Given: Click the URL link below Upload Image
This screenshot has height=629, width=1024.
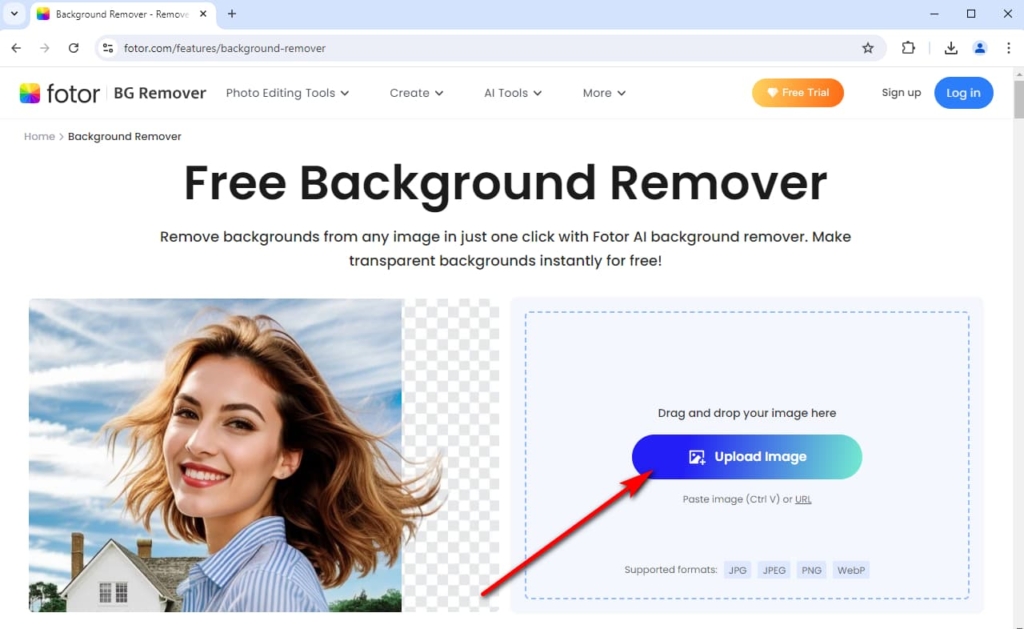Looking at the screenshot, I should 803,499.
